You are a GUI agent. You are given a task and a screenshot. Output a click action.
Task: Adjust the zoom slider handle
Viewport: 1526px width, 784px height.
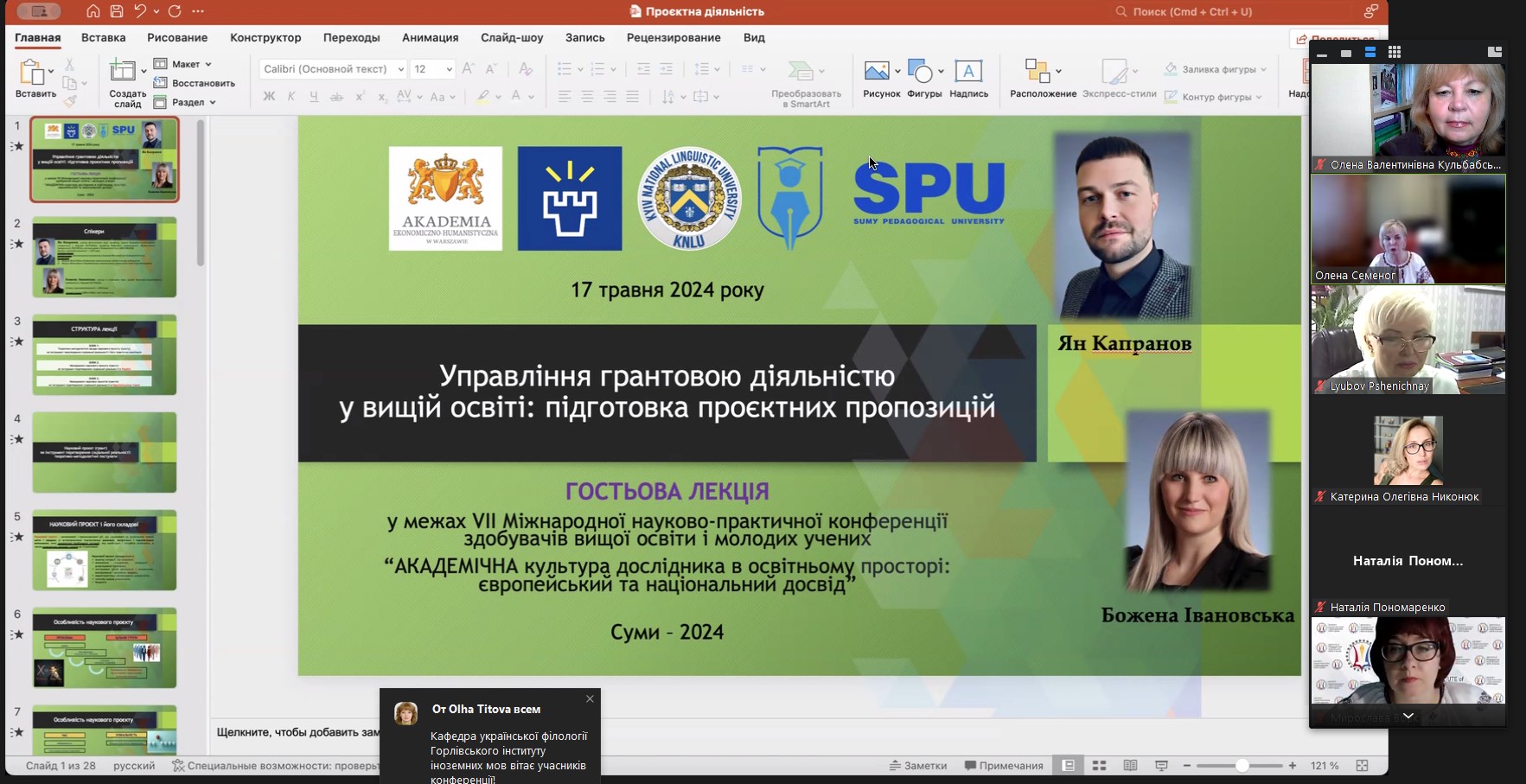[1242, 766]
